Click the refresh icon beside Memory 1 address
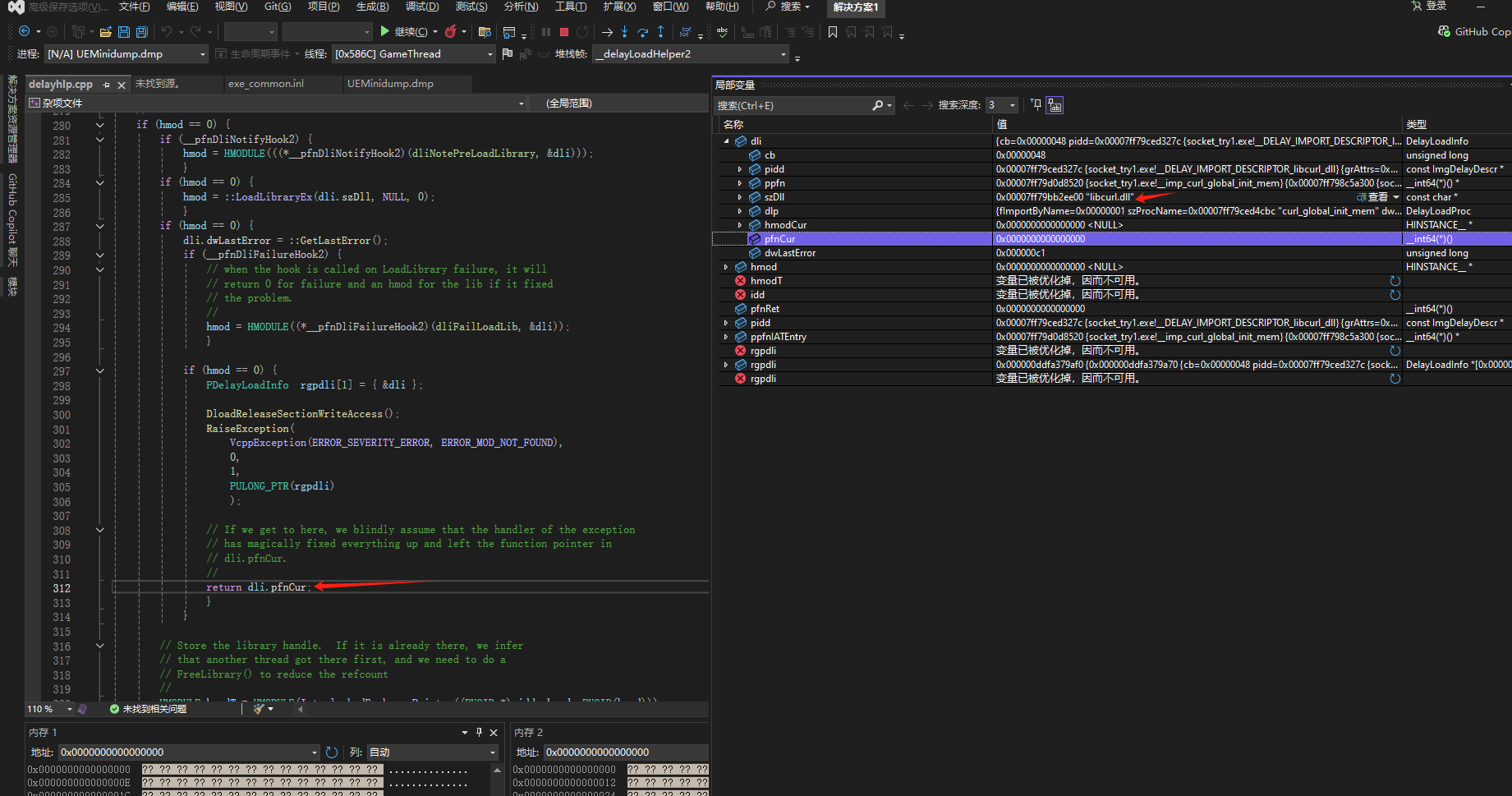Screen dimensions: 1512x796 332,752
